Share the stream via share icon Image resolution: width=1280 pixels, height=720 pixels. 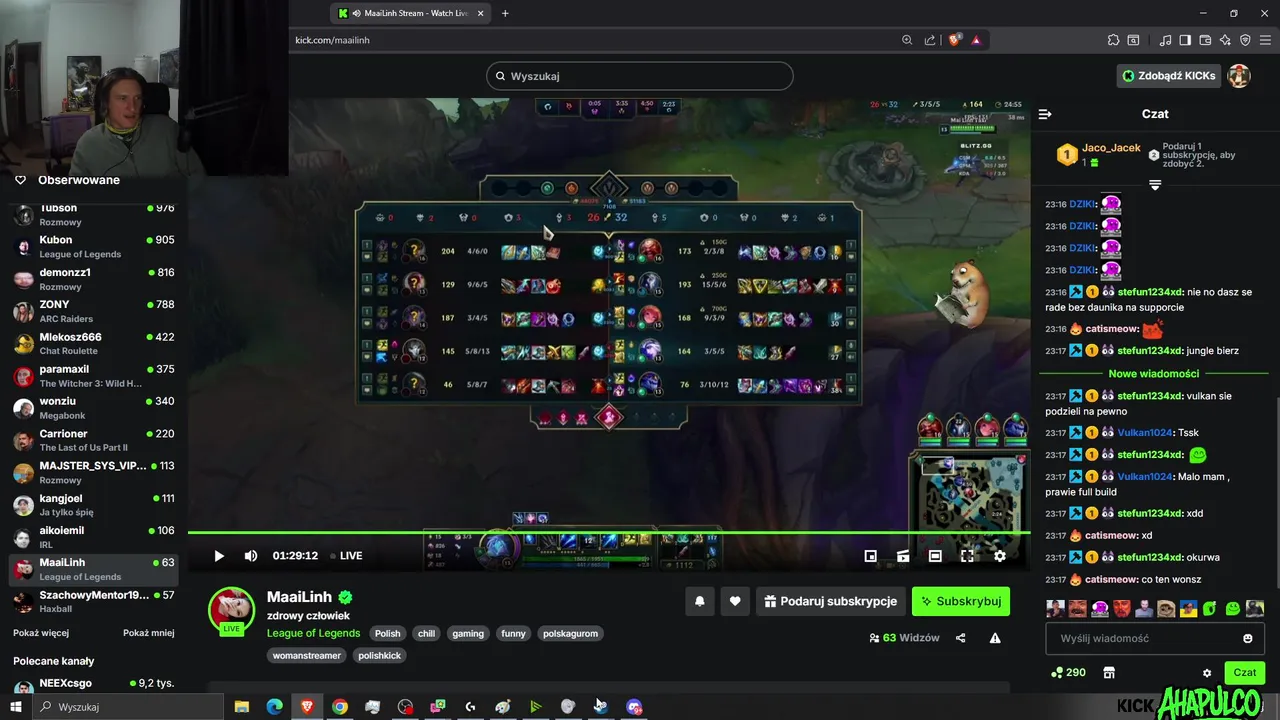[961, 638]
